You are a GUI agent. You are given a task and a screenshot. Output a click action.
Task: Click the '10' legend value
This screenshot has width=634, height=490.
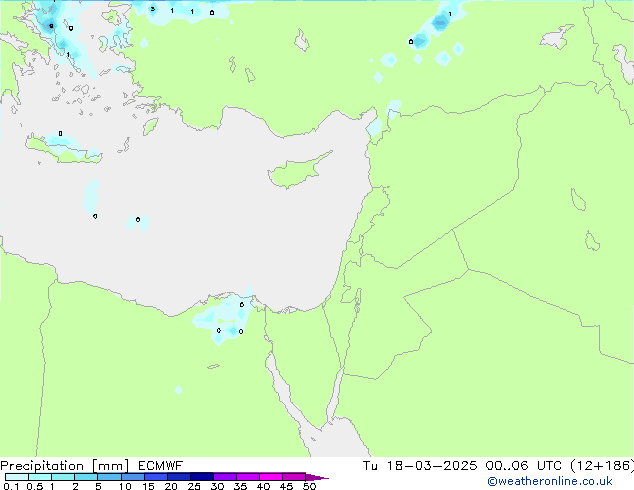point(125,486)
